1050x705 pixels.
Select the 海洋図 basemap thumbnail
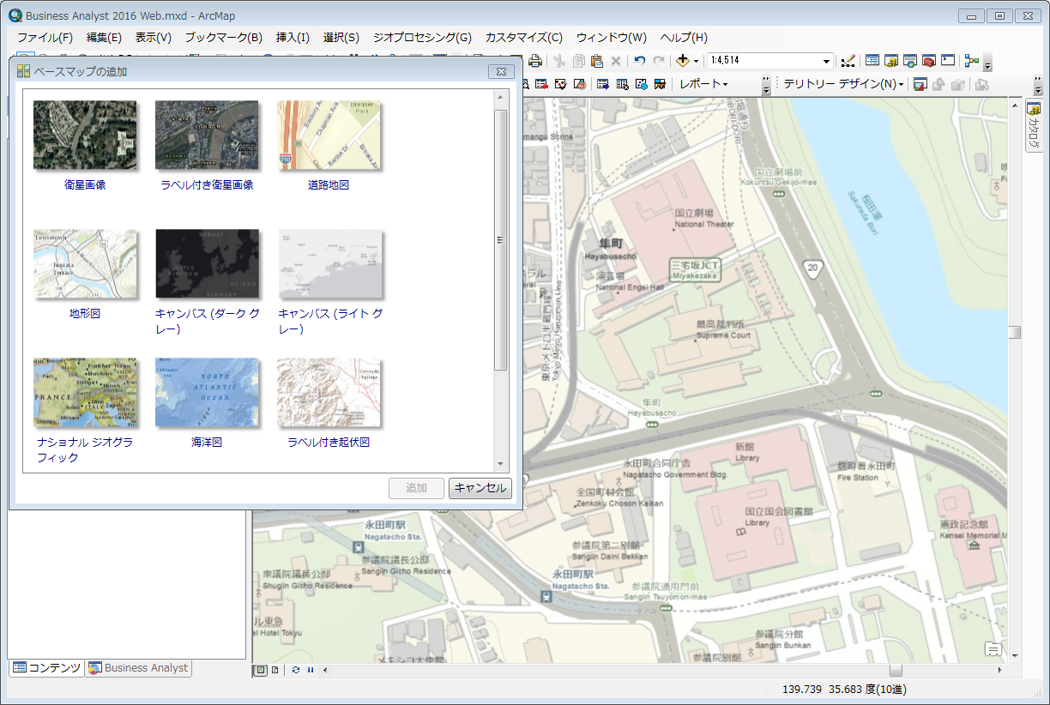coord(206,393)
